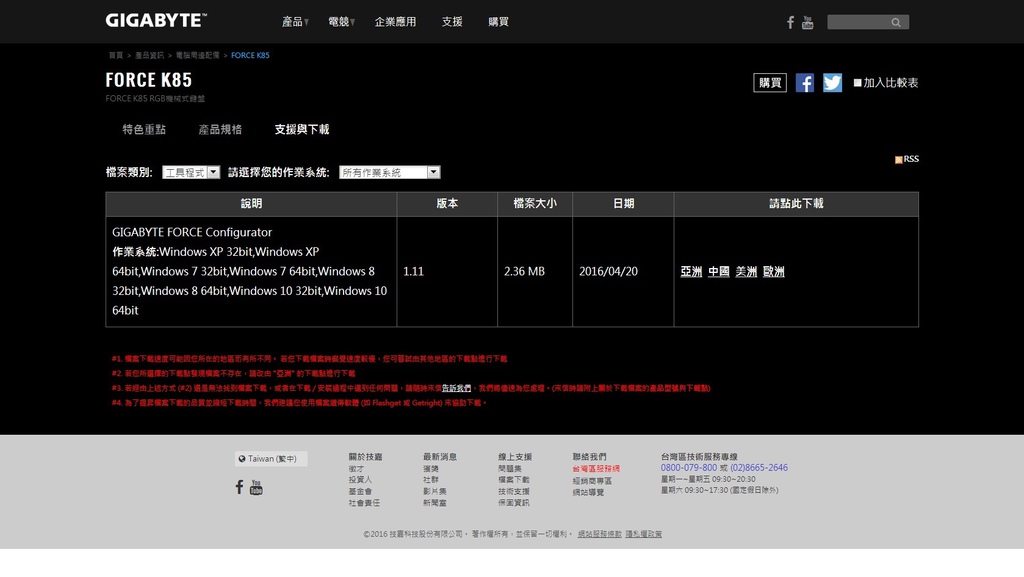Open the 購買 menu item in the header
The width and height of the screenshot is (1024, 577).
point(498,22)
